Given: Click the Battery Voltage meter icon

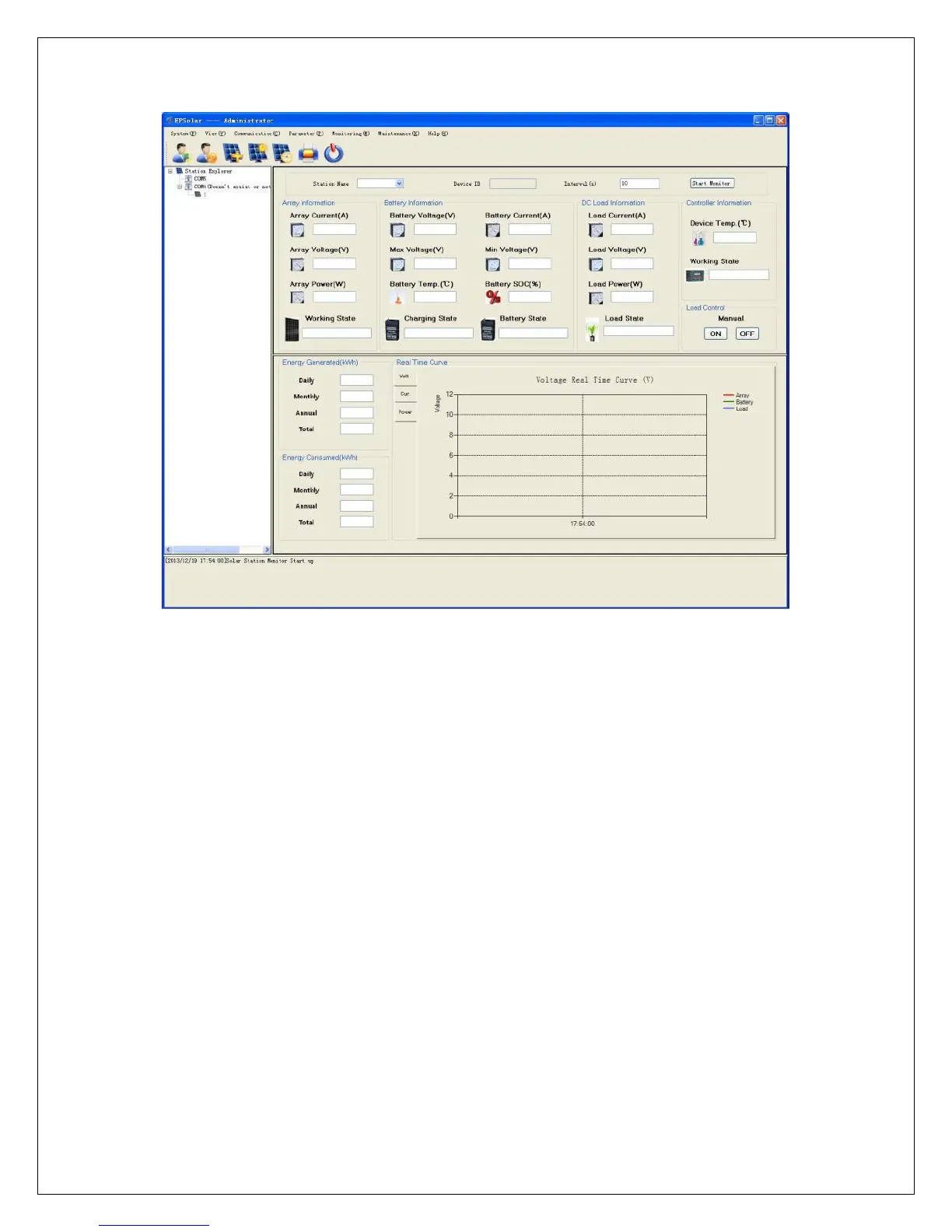Looking at the screenshot, I should coord(397,230).
